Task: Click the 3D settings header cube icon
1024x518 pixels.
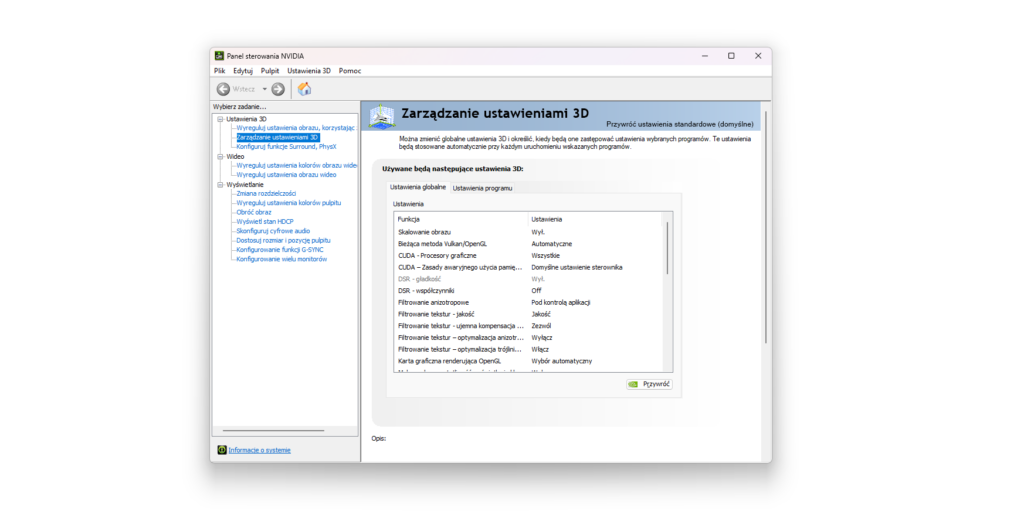Action: pyautogui.click(x=382, y=116)
